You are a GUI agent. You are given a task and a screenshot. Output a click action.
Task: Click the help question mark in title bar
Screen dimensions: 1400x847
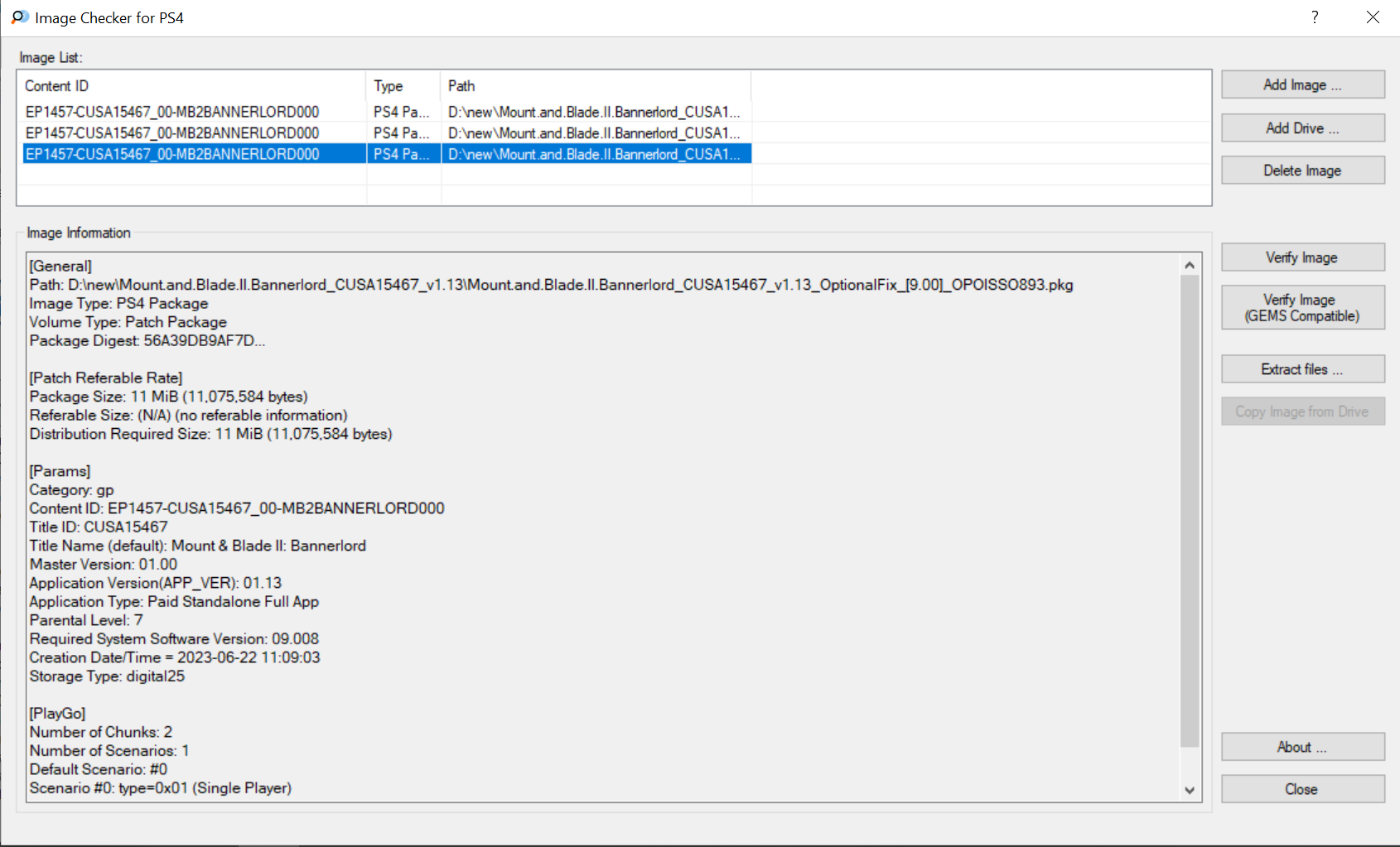tap(1315, 17)
